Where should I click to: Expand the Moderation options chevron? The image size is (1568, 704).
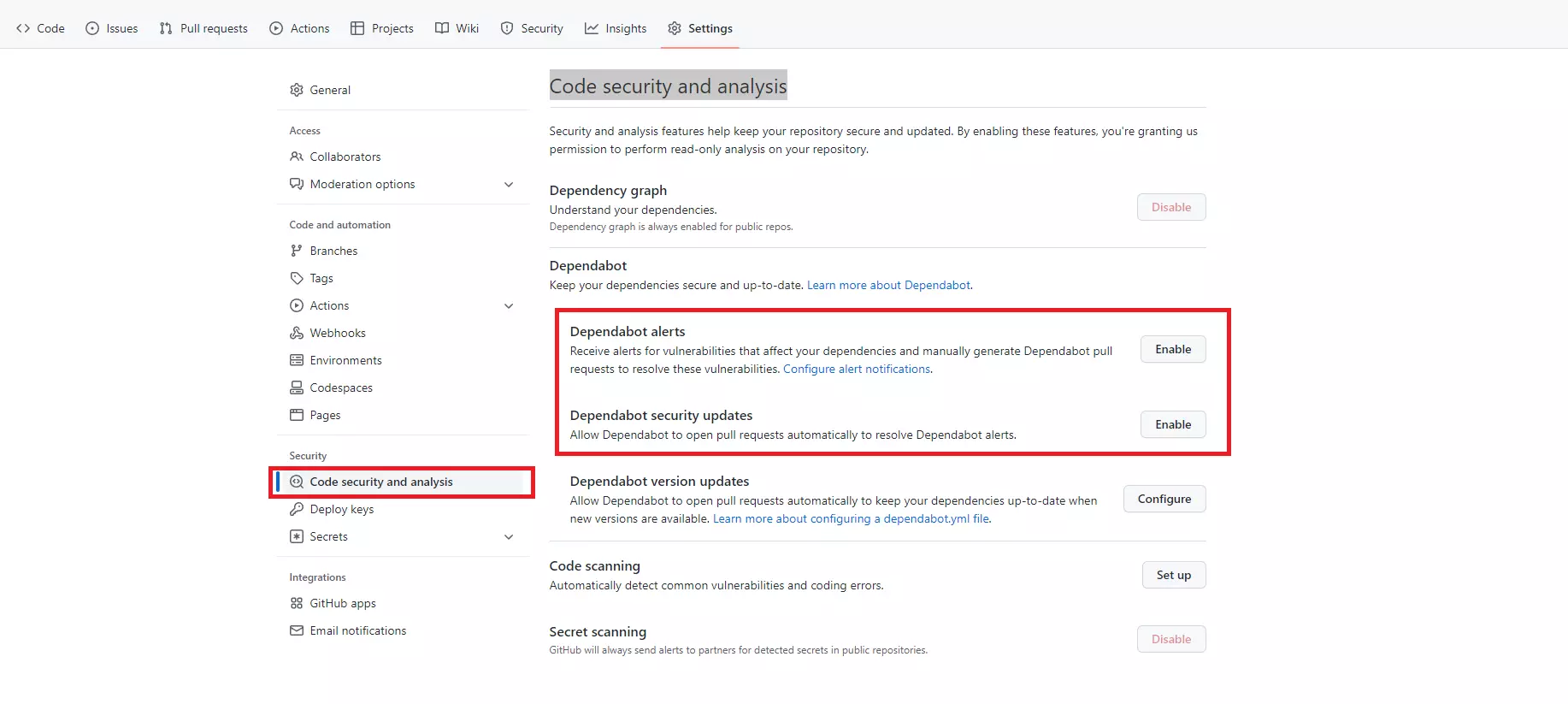509,184
